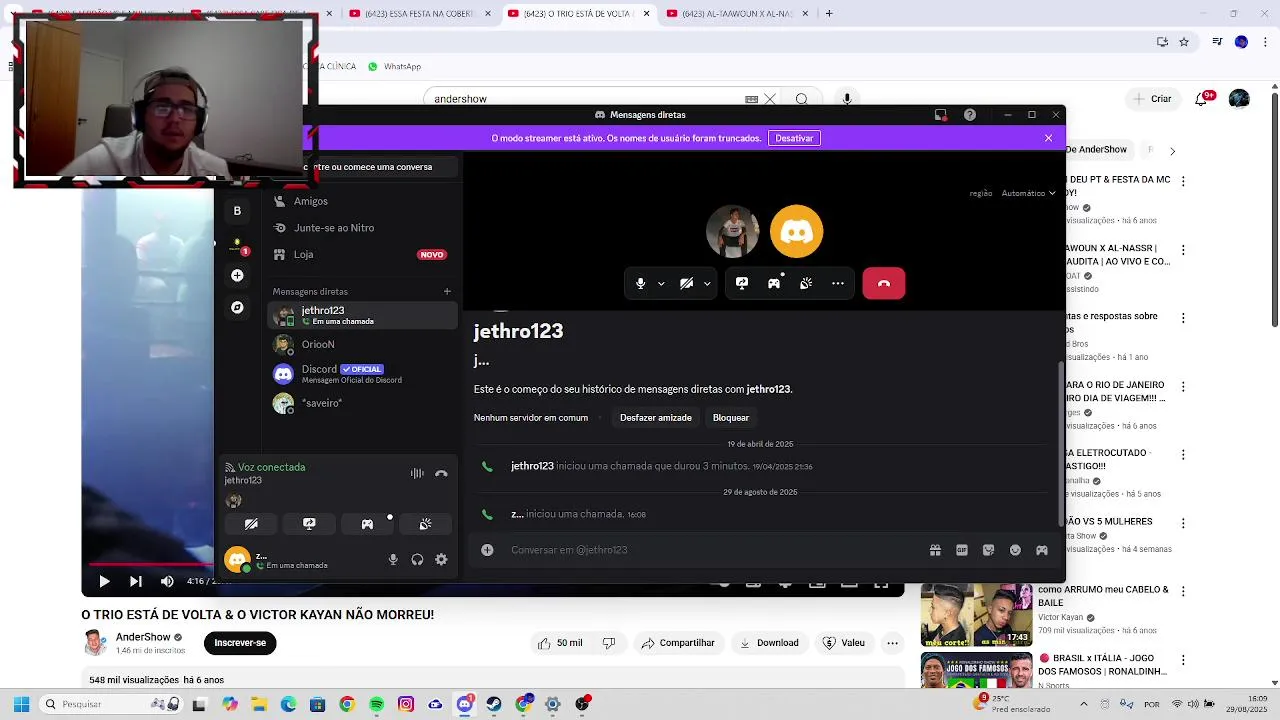Viewport: 1280px width, 720px height.
Task: Mute the YouTube video volume
Action: (167, 581)
